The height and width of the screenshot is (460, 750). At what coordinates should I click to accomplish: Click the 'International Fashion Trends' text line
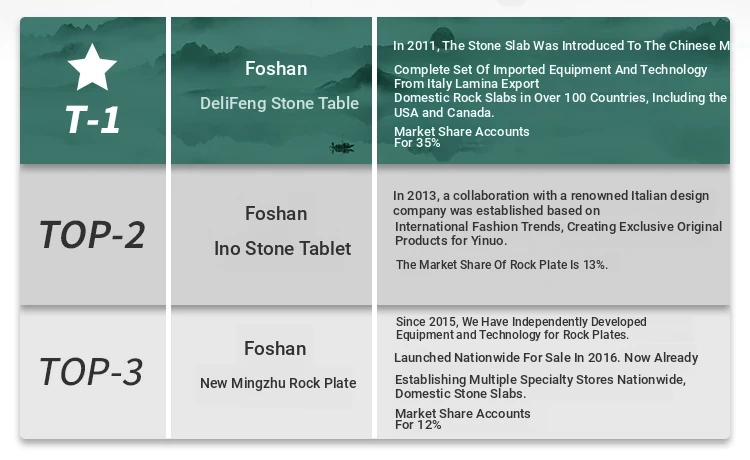558,227
